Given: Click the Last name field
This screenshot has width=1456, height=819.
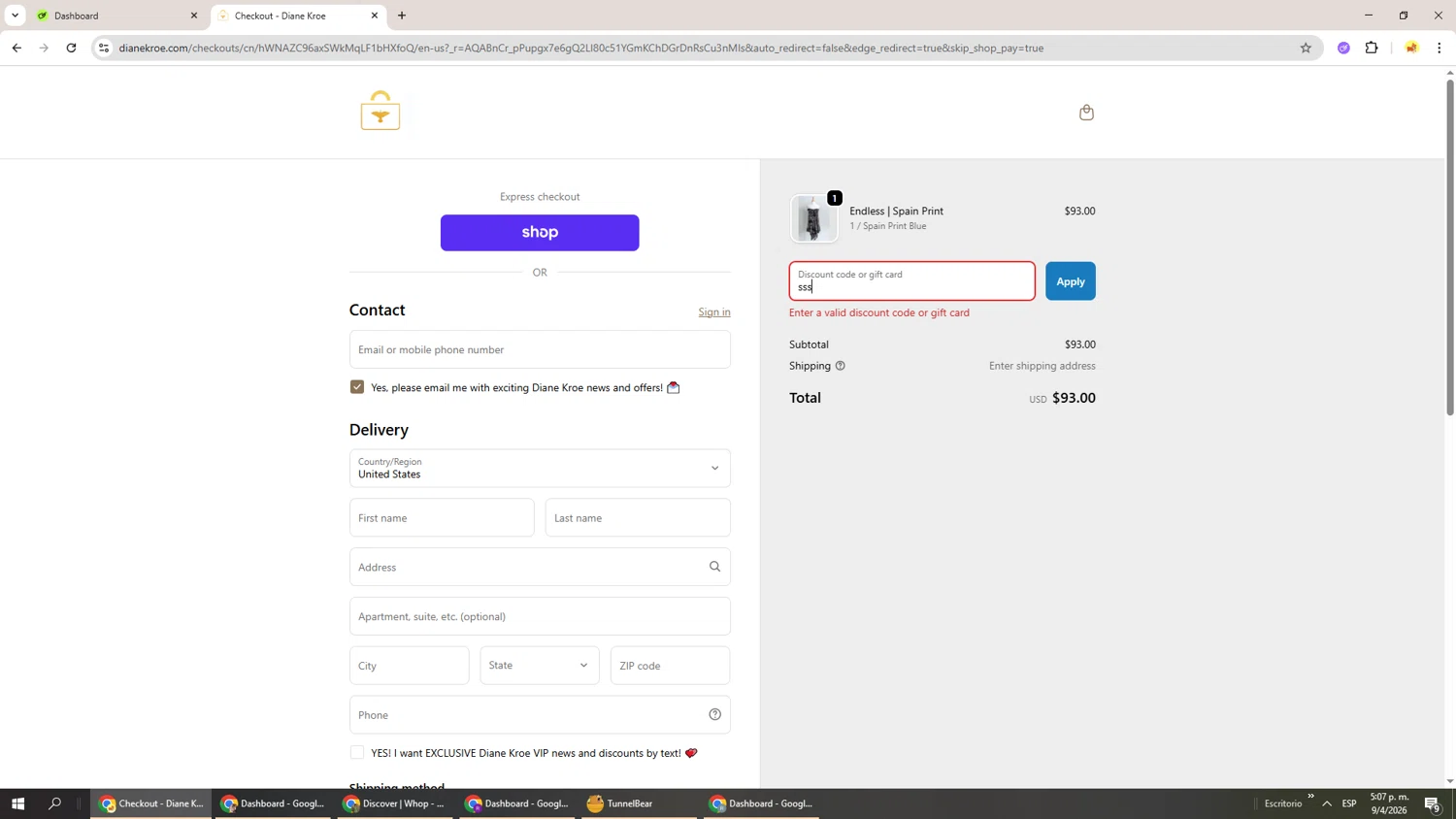Looking at the screenshot, I should coord(638,518).
